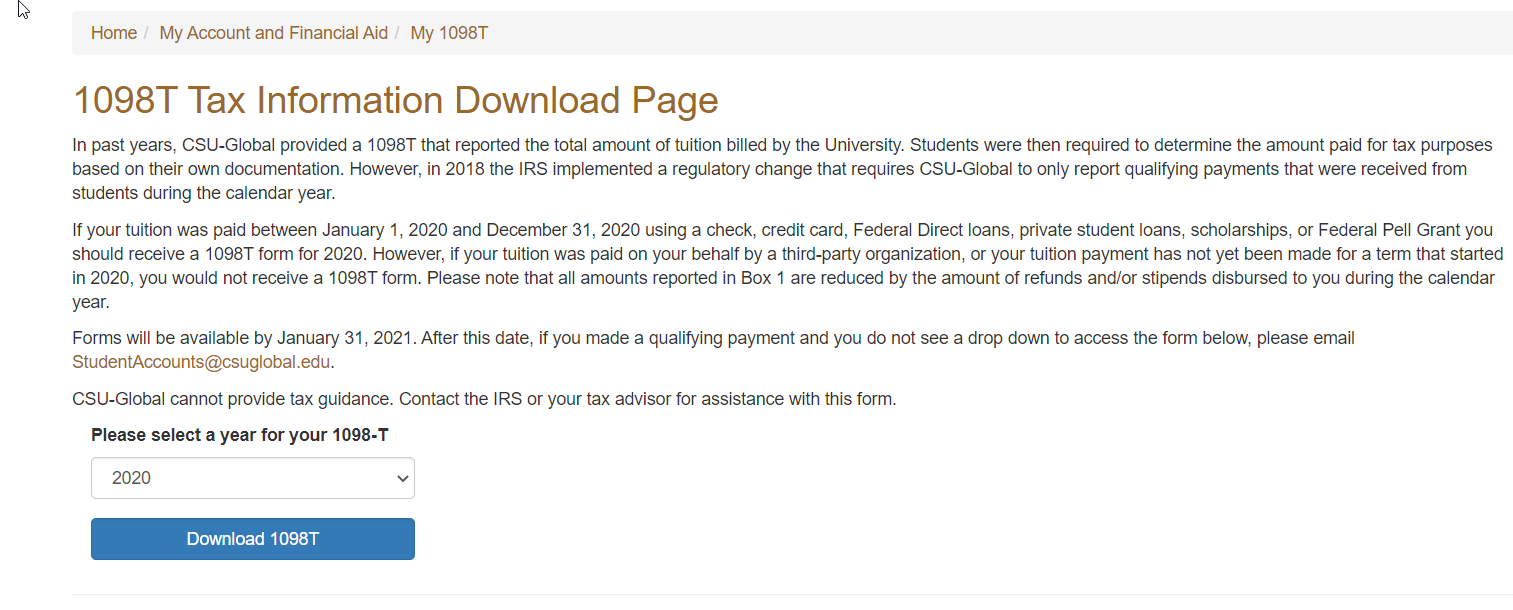Click the My 1098T breadcrumb item
The image size is (1513, 610).
point(449,33)
